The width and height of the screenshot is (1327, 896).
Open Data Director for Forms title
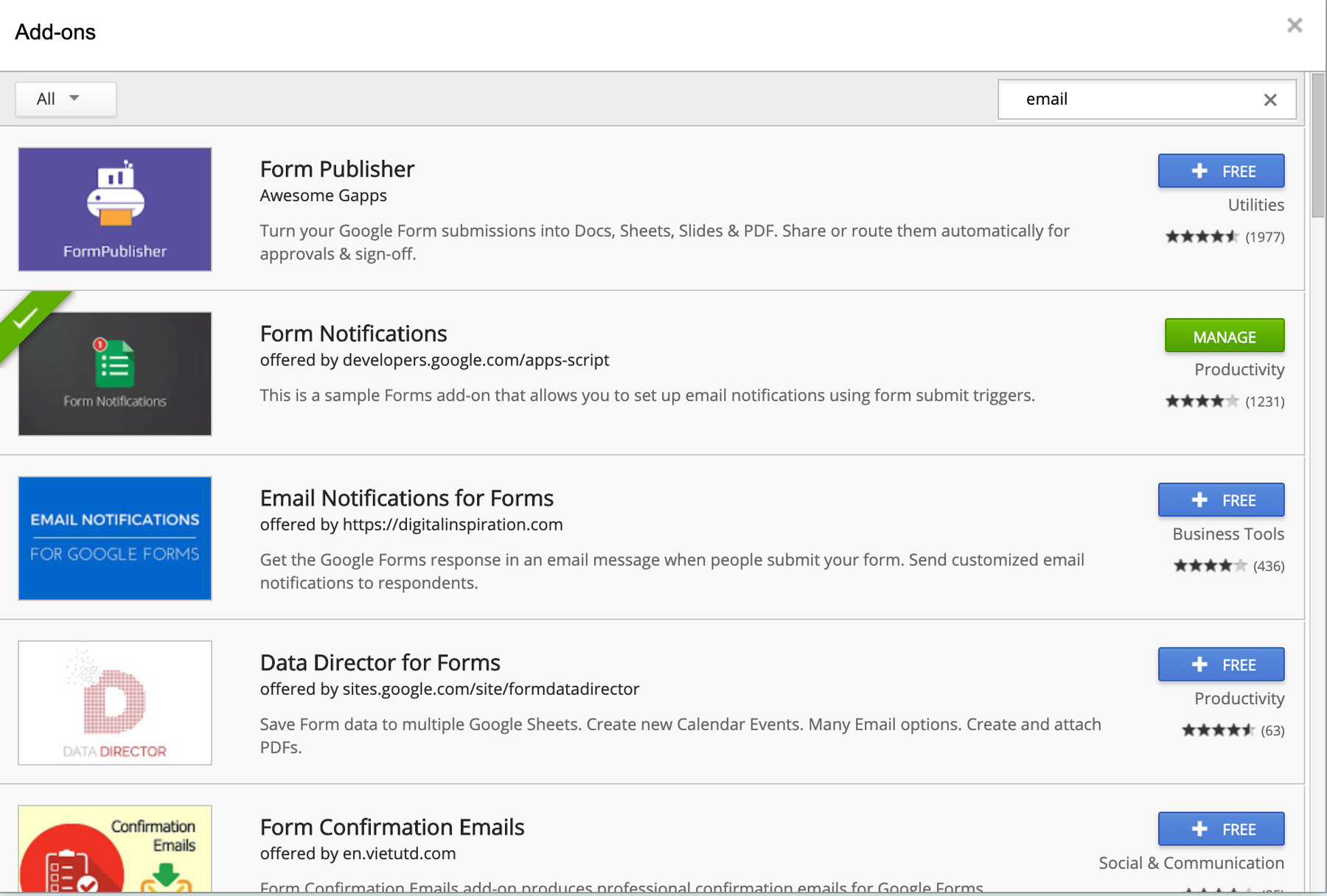point(380,662)
